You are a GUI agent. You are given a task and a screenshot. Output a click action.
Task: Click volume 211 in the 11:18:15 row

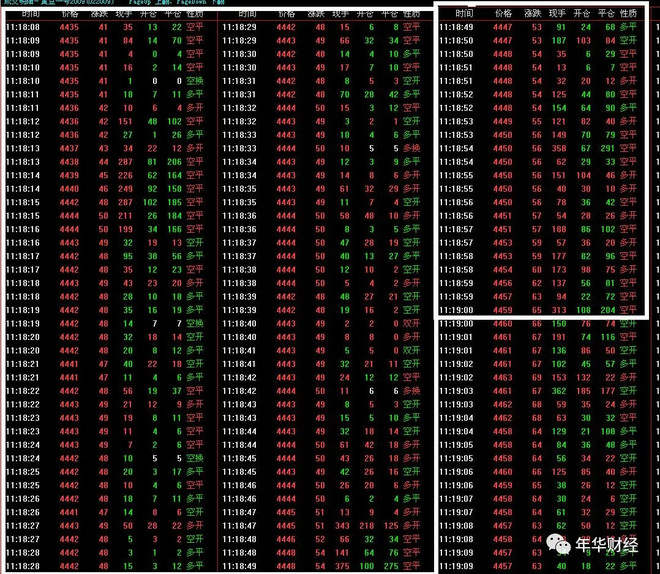[x=125, y=216]
